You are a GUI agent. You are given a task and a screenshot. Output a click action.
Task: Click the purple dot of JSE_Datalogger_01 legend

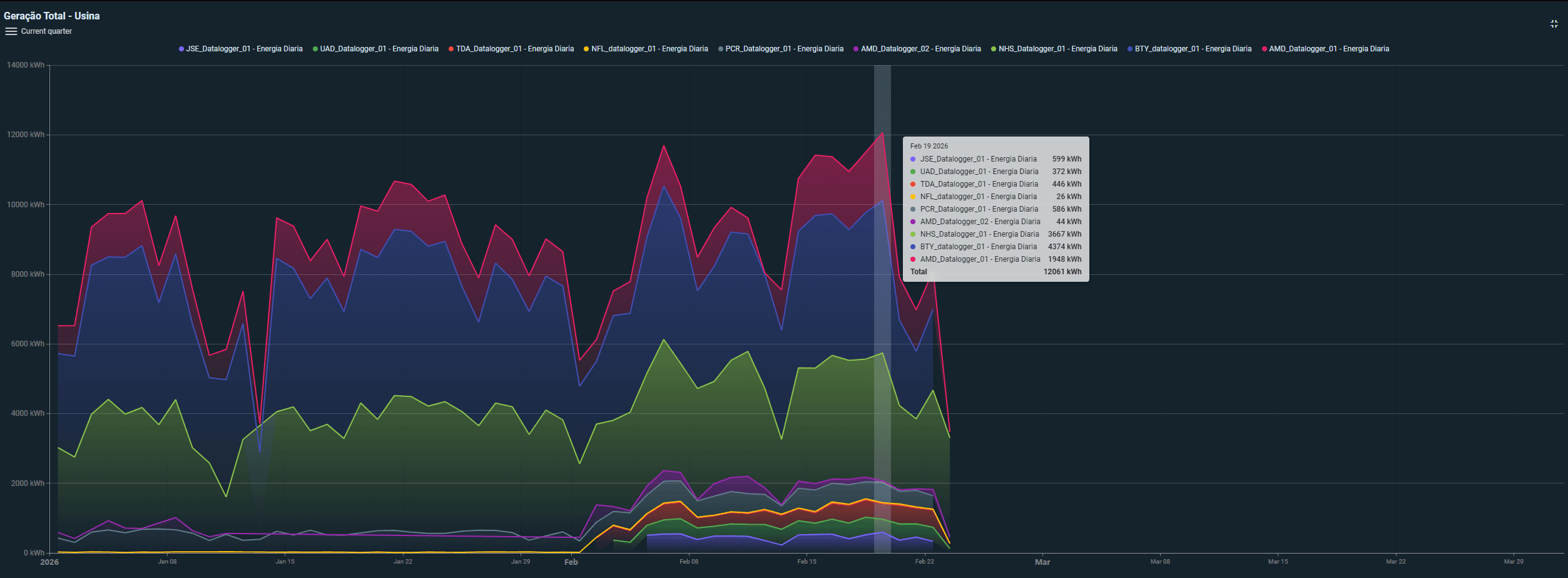(181, 49)
